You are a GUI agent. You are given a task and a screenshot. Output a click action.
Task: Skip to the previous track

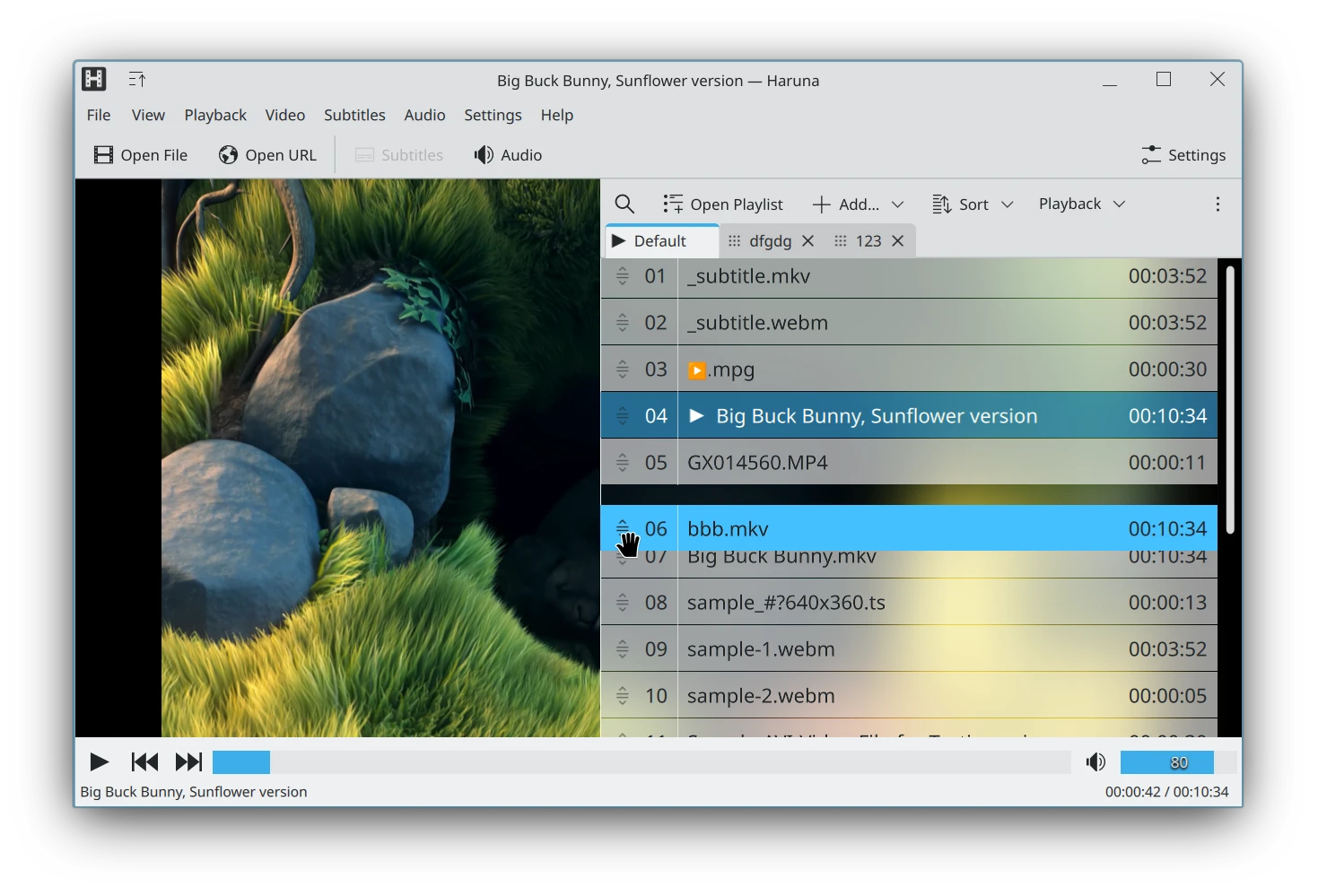coord(144,762)
